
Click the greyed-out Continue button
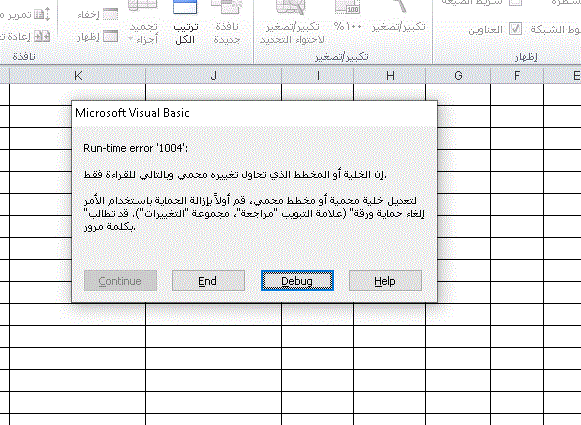click(120, 281)
